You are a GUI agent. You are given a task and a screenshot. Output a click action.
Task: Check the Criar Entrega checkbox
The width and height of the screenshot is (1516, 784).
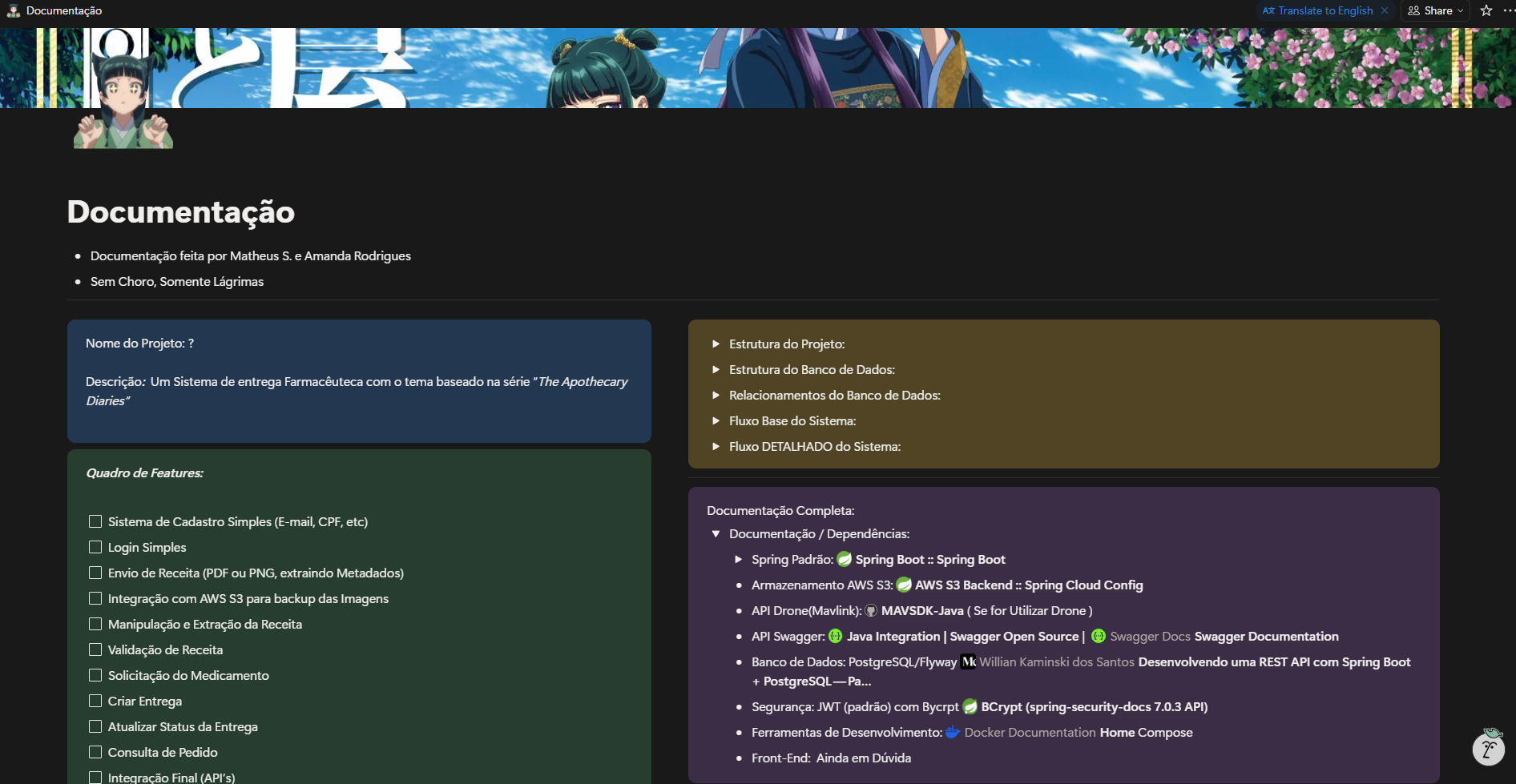[x=95, y=701]
